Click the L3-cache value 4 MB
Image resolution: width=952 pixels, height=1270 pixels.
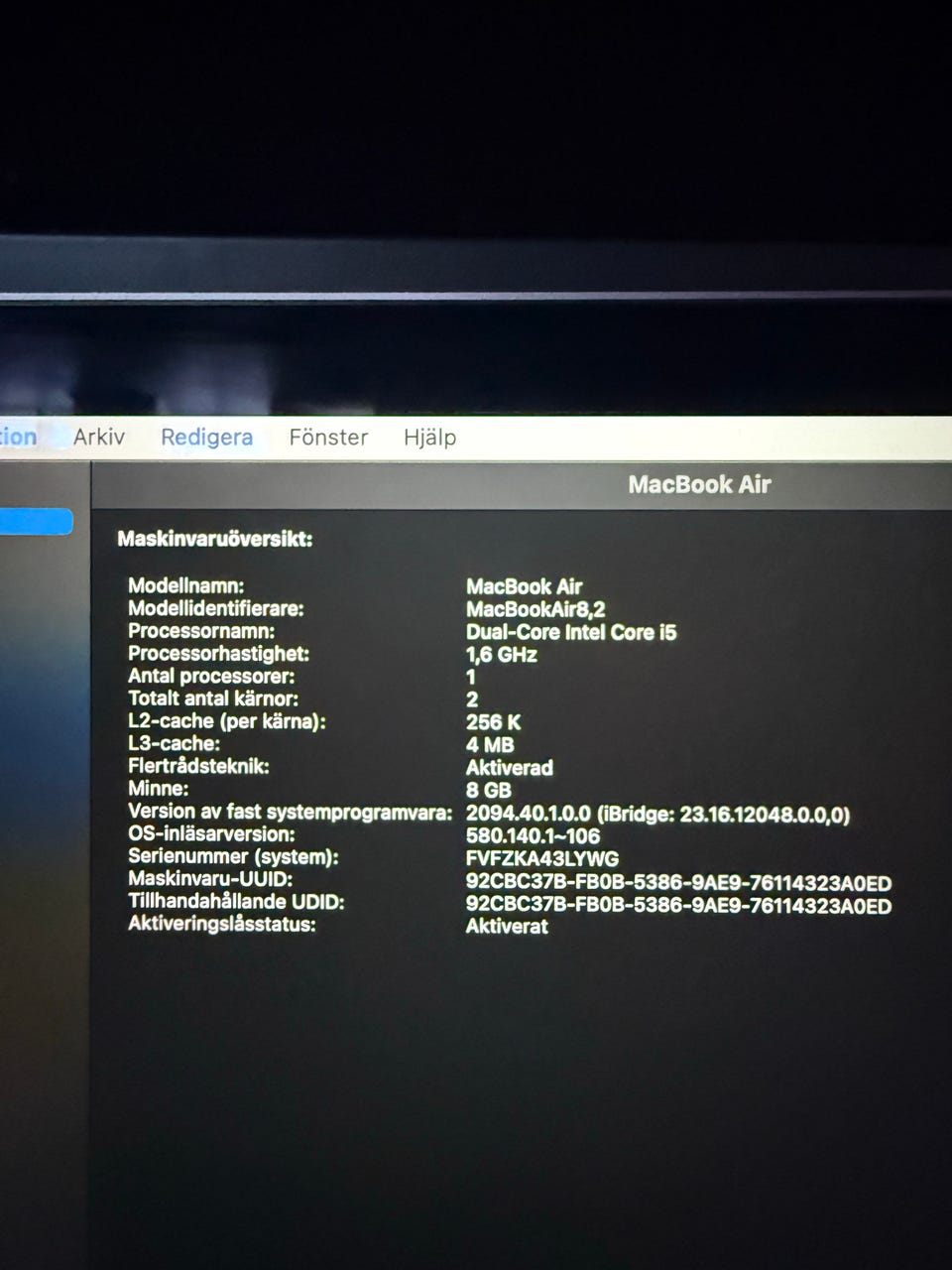pos(490,745)
